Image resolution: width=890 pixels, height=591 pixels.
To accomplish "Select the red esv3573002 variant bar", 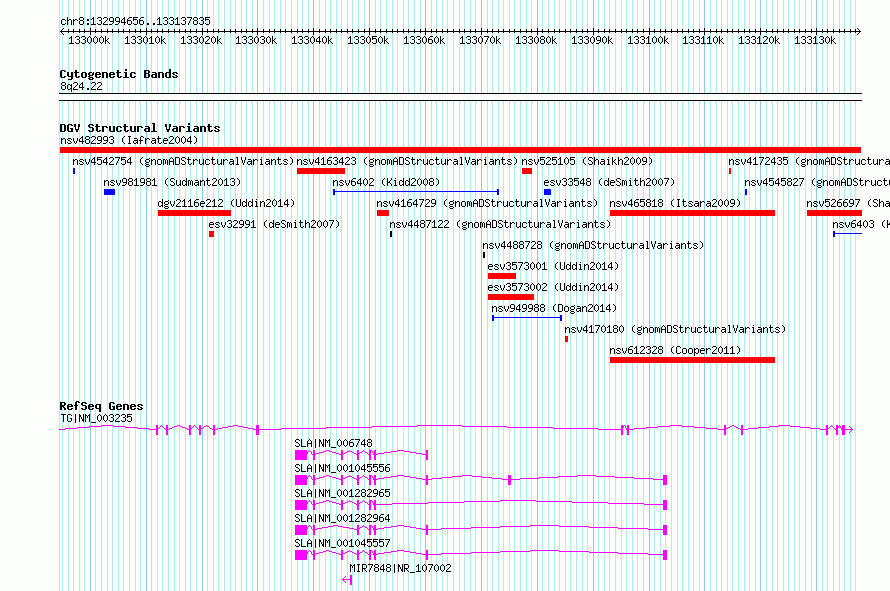I will pos(511,297).
